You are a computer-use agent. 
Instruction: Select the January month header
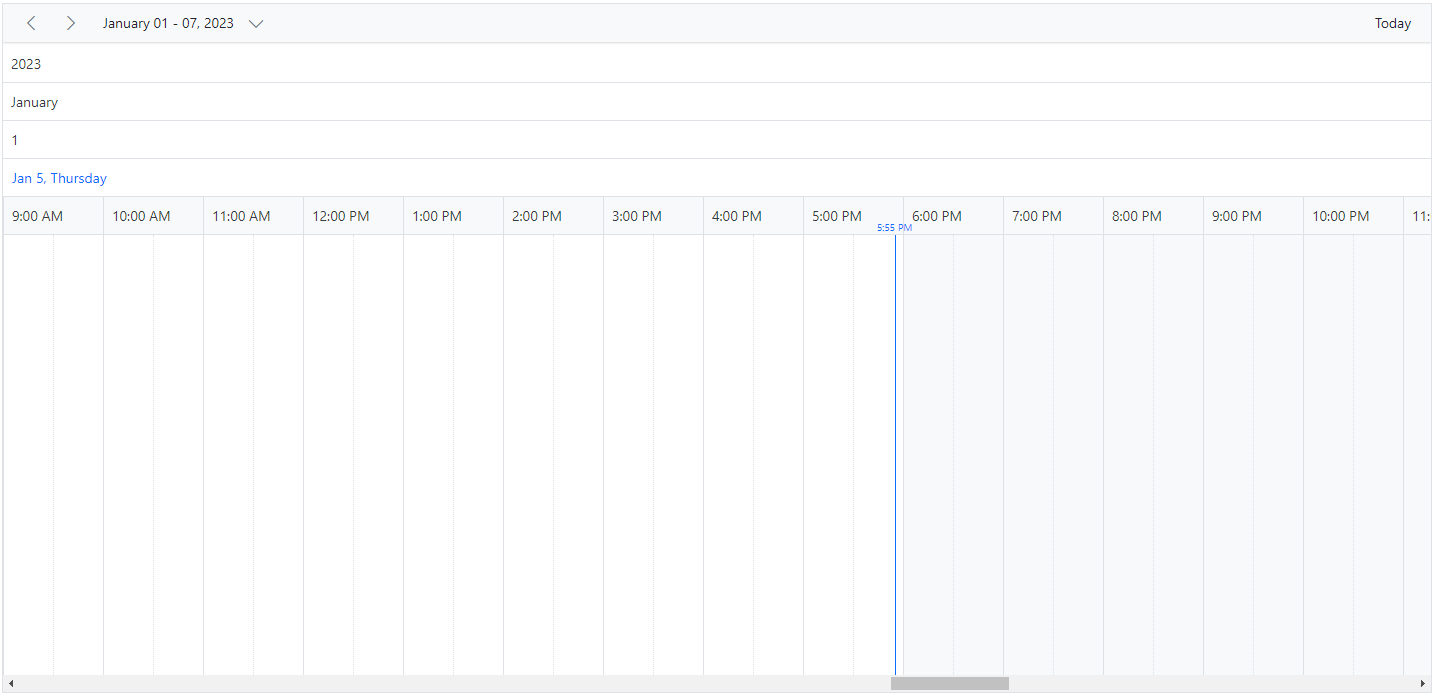tap(717, 102)
